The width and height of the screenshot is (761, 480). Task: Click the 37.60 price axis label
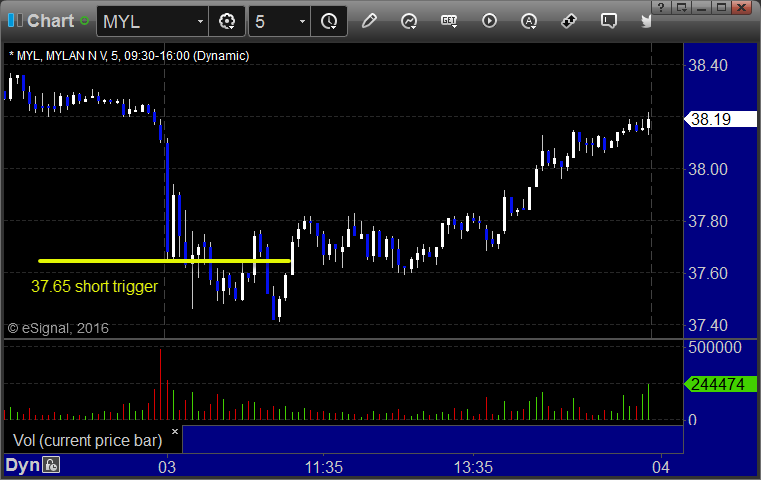coord(708,273)
